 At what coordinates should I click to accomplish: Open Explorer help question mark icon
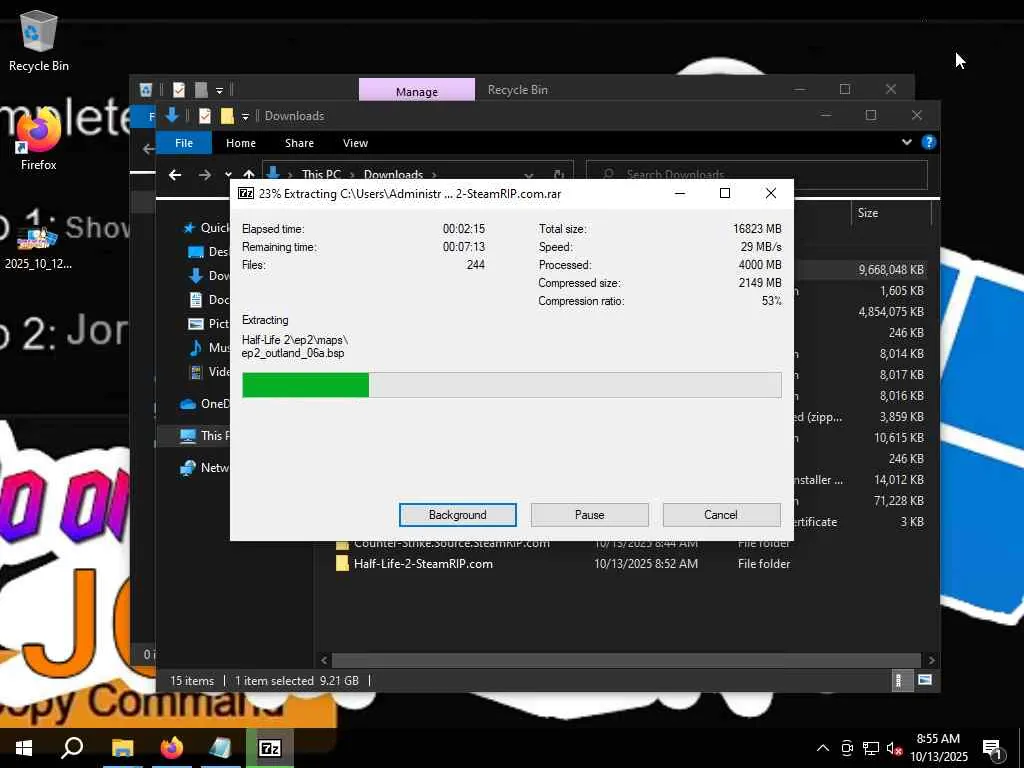(929, 142)
